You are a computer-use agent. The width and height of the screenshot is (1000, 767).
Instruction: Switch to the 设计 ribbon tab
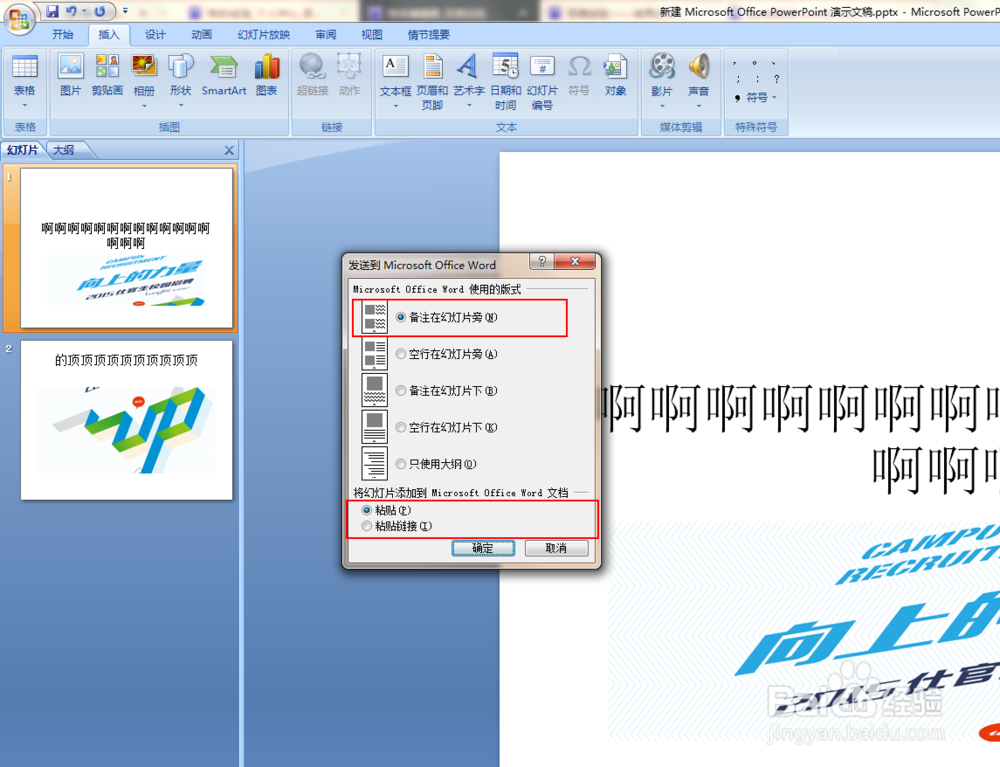pyautogui.click(x=154, y=33)
